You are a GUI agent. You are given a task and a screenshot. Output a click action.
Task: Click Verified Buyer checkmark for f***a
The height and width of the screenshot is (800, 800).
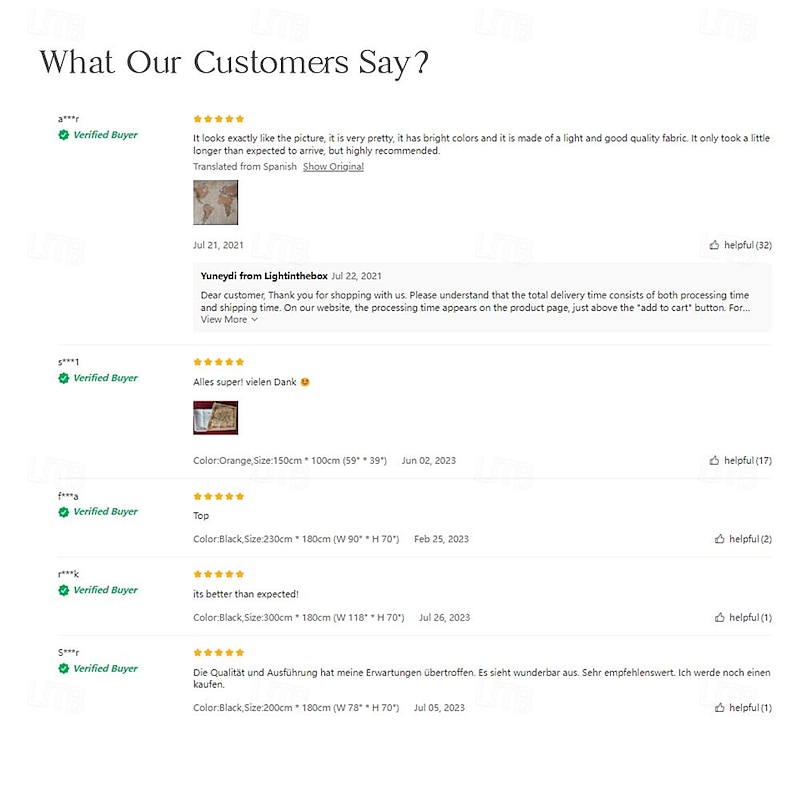point(64,512)
